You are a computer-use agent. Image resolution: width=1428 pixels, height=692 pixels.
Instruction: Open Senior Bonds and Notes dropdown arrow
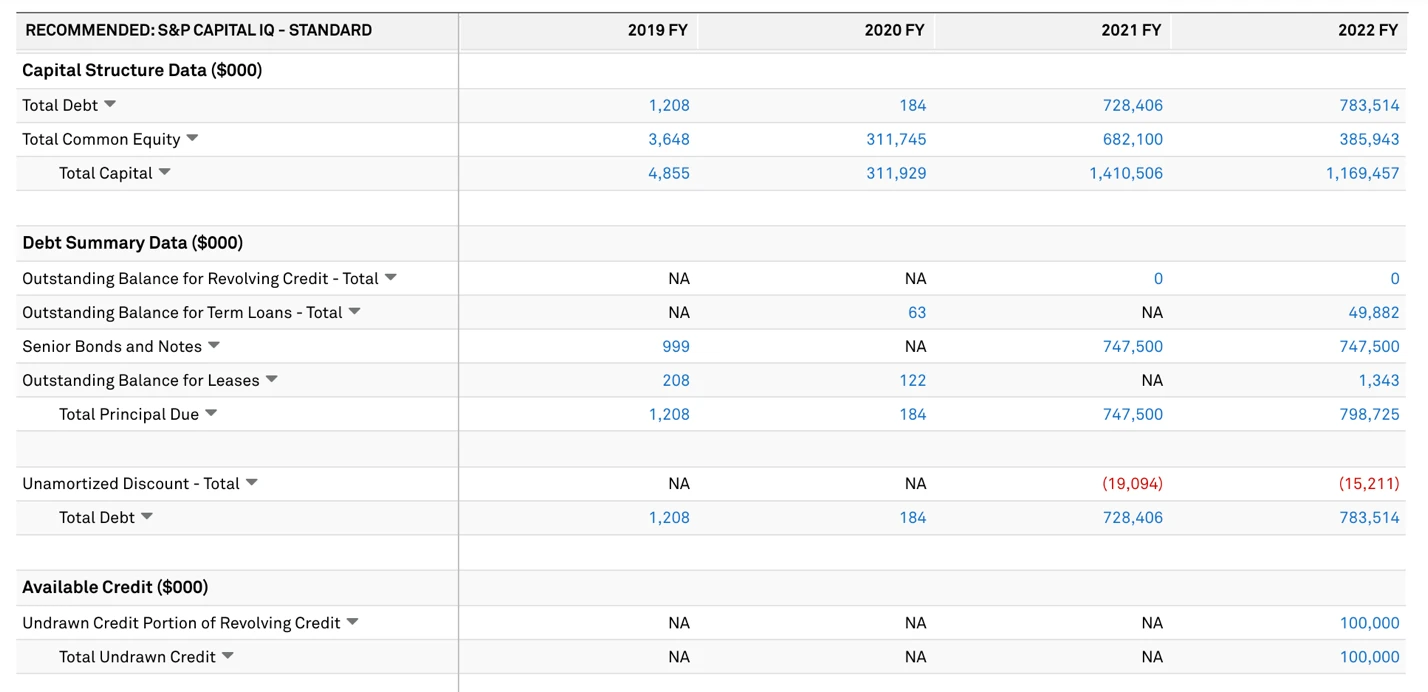pos(214,346)
